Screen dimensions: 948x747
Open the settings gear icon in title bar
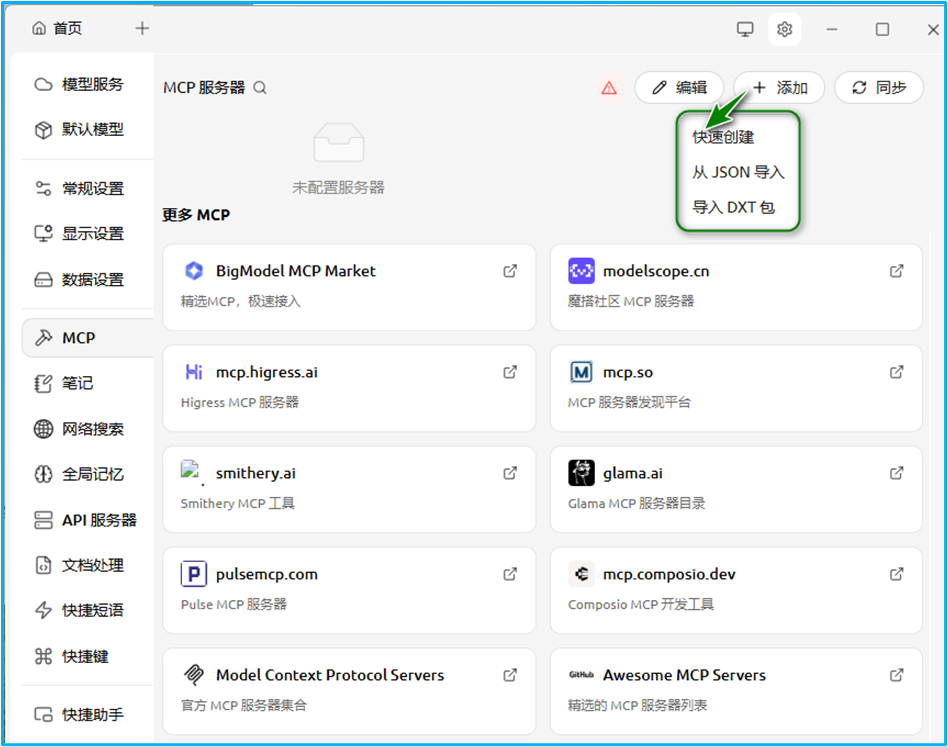pos(784,29)
